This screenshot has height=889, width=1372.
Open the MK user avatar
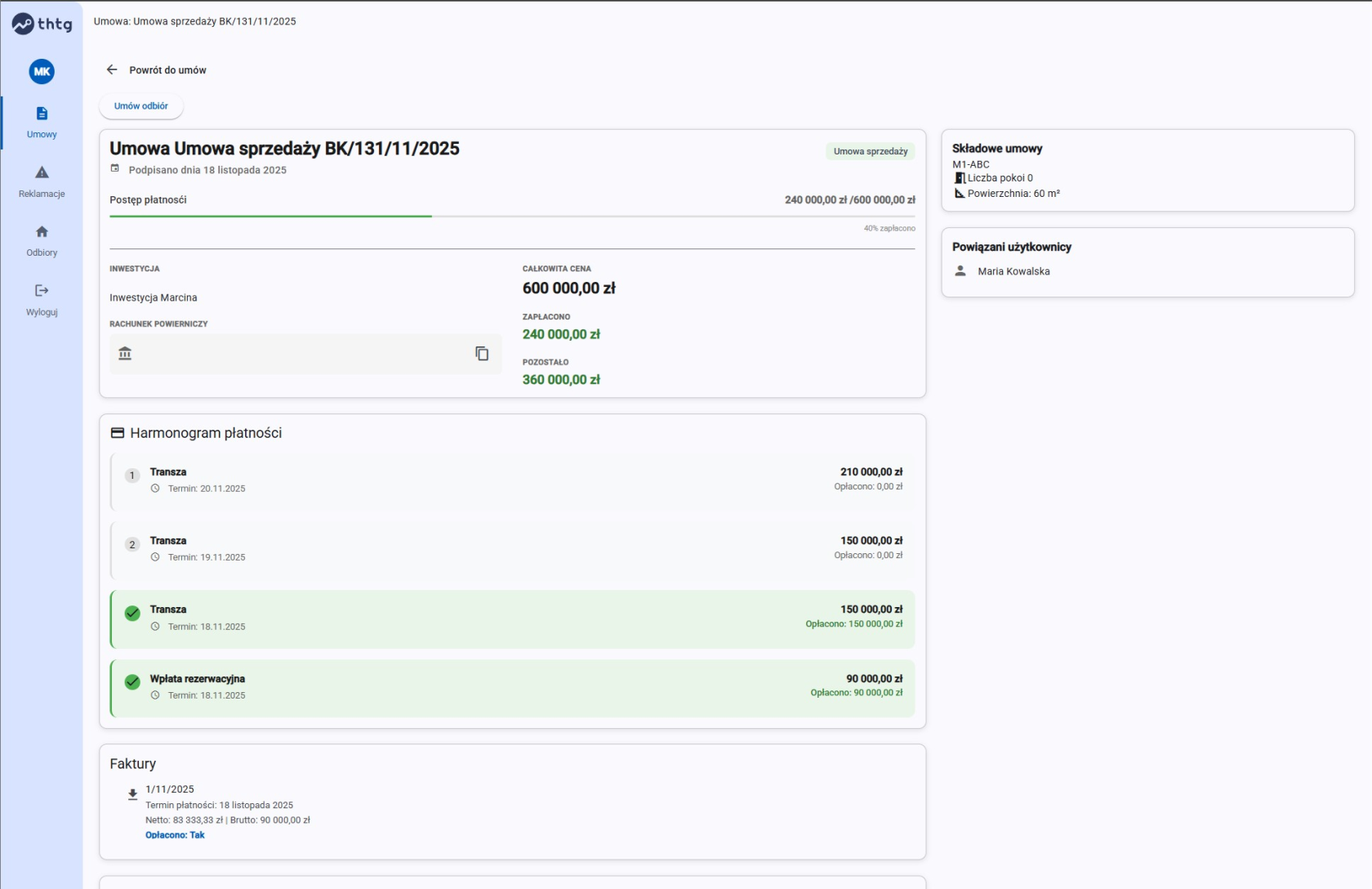[x=42, y=72]
